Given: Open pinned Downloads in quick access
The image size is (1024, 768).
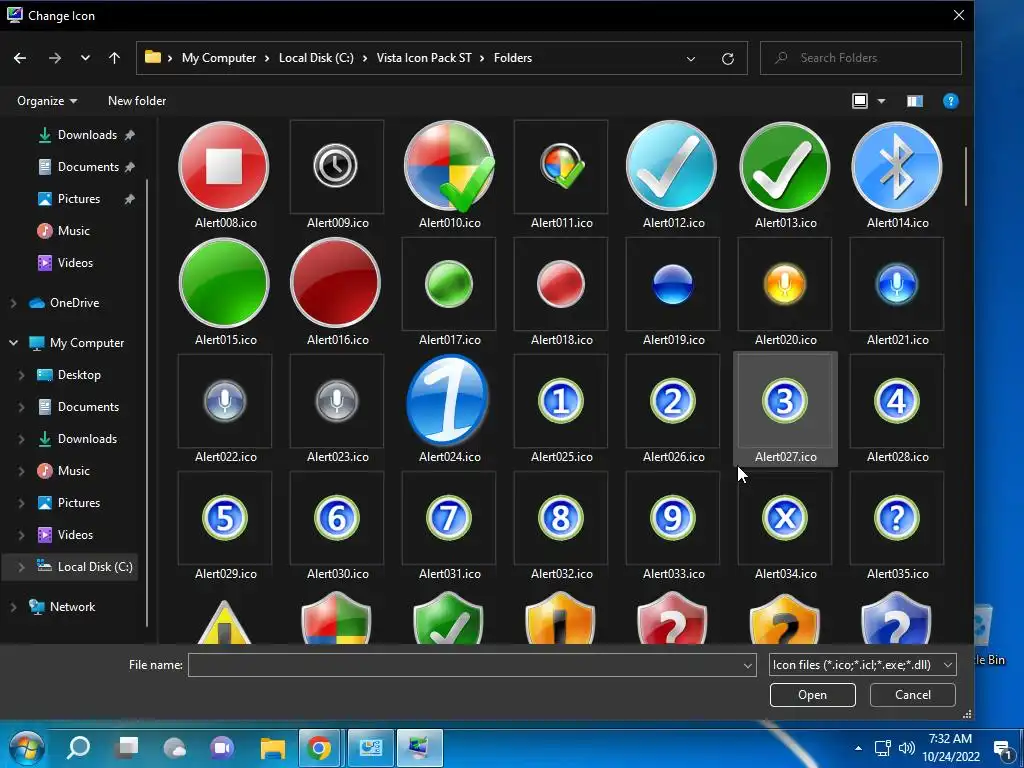Looking at the screenshot, I should [x=87, y=135].
